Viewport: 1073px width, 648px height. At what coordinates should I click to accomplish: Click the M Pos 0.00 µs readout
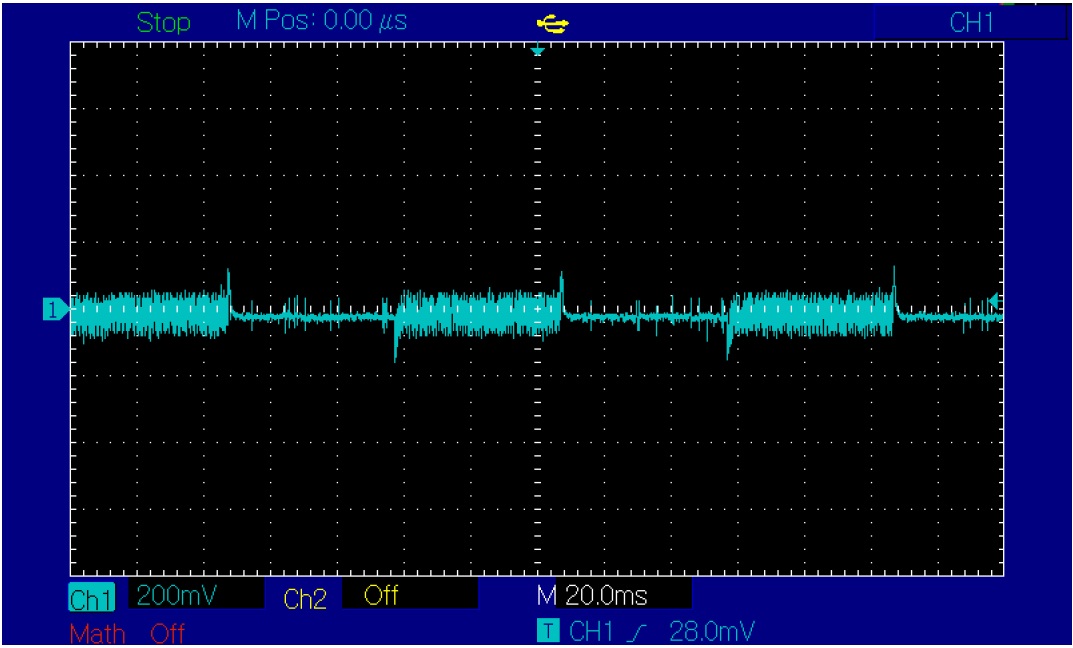coord(321,22)
